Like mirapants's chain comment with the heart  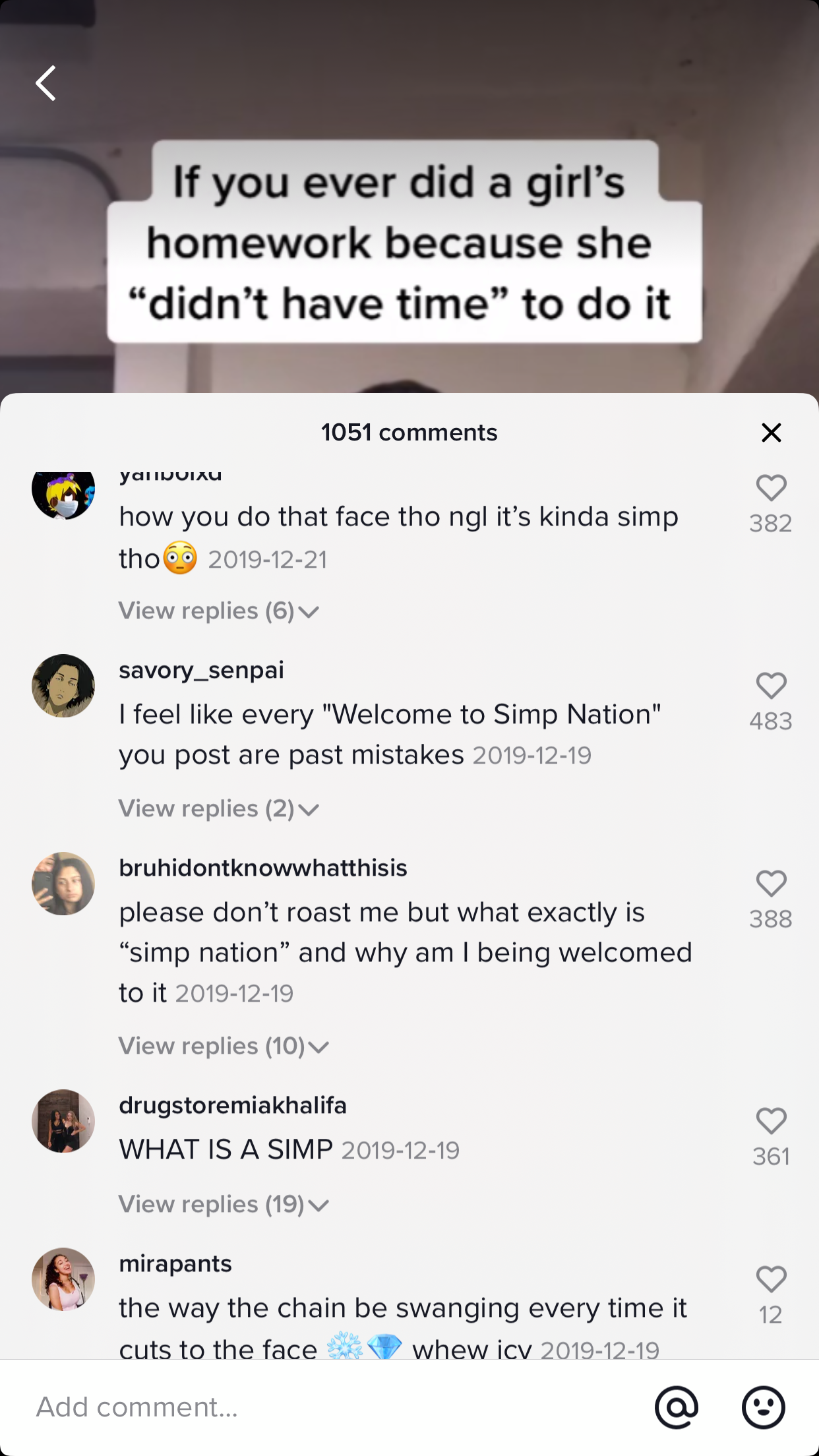click(771, 1280)
